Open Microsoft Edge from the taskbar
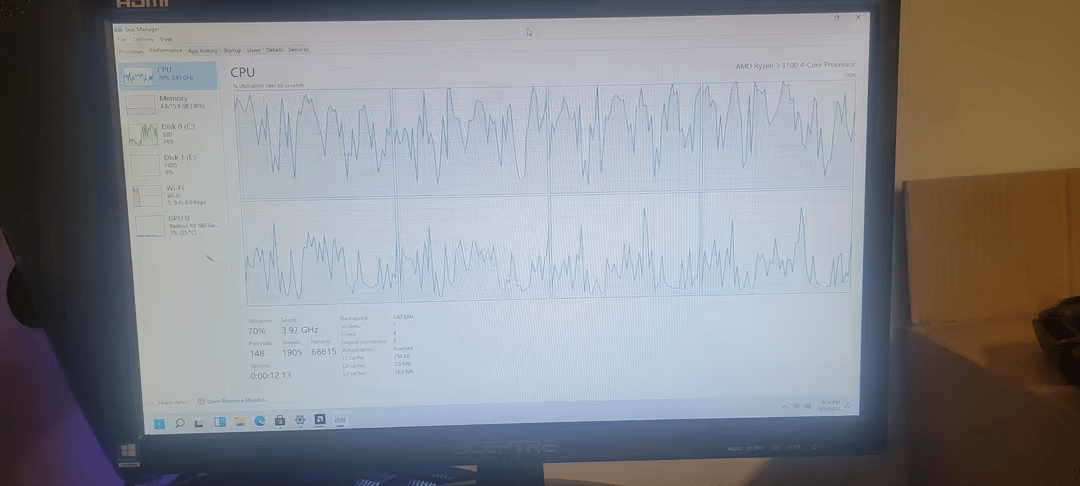This screenshot has width=1080, height=486. [x=260, y=421]
